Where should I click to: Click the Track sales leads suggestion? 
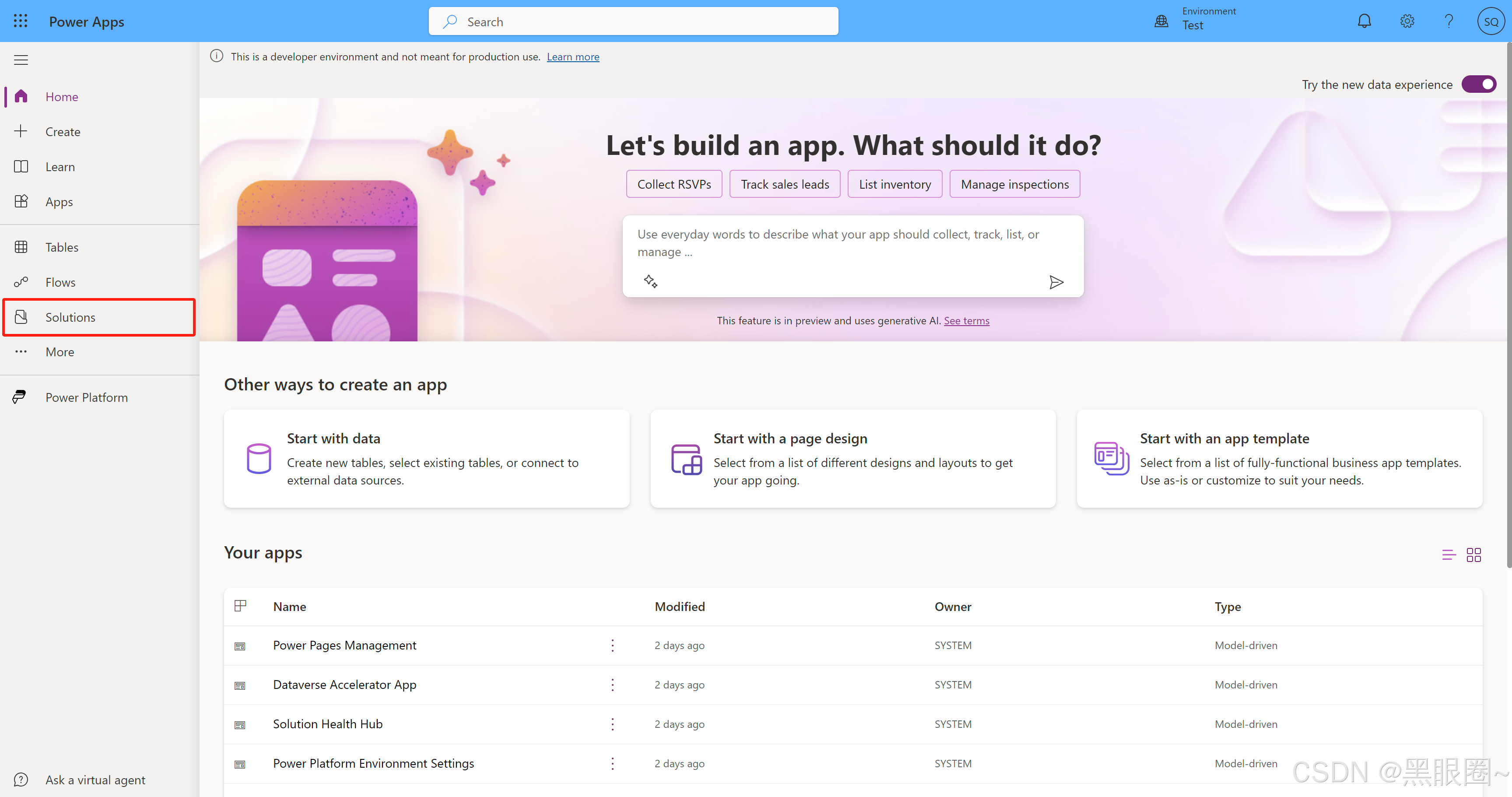pos(784,184)
